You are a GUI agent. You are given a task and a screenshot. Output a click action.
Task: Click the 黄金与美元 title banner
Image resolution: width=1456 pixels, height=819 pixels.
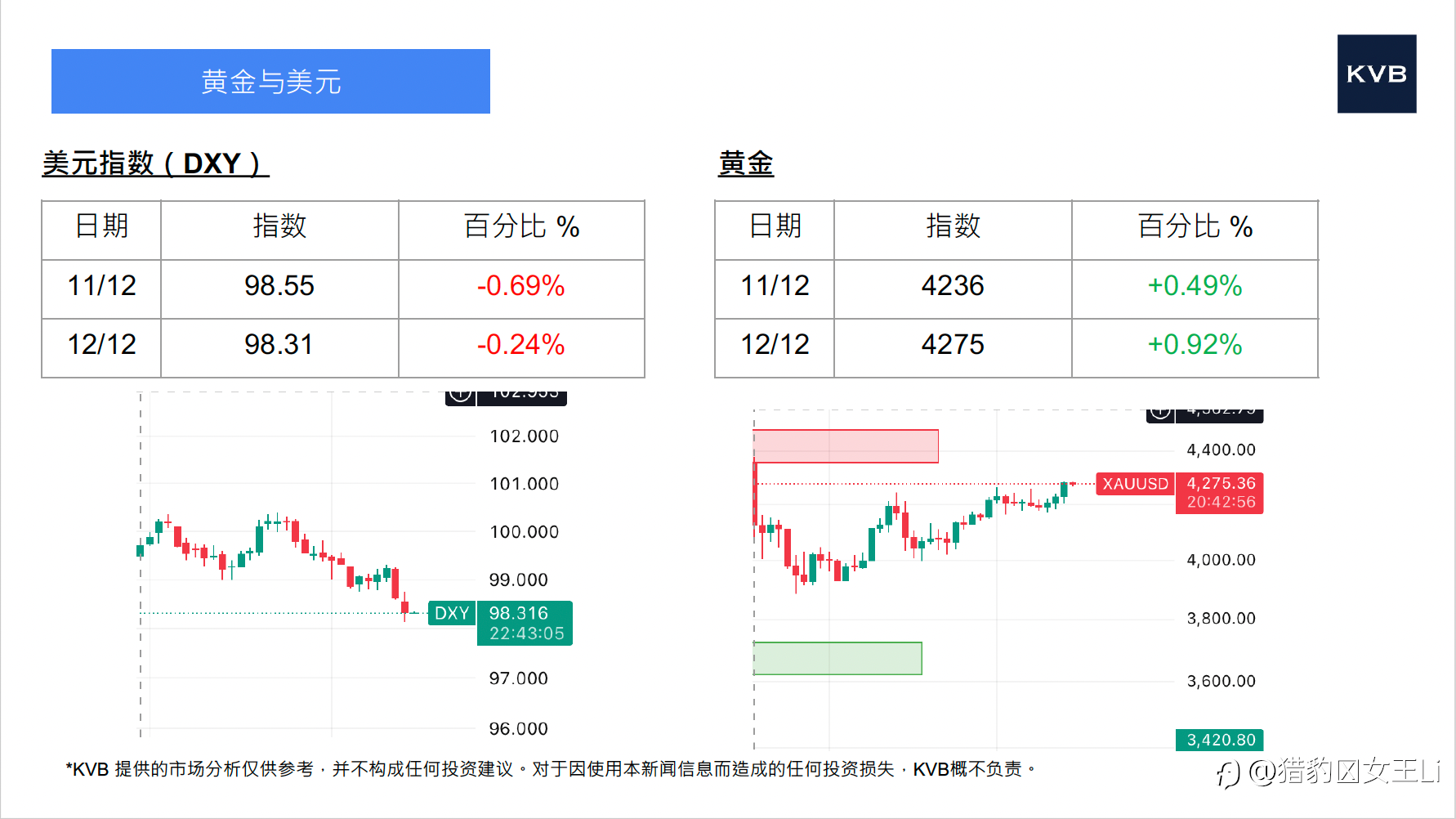point(270,82)
